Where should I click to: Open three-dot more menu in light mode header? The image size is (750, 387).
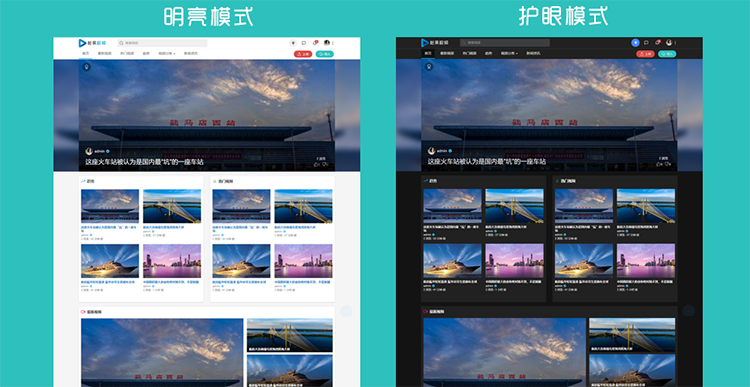click(x=333, y=43)
